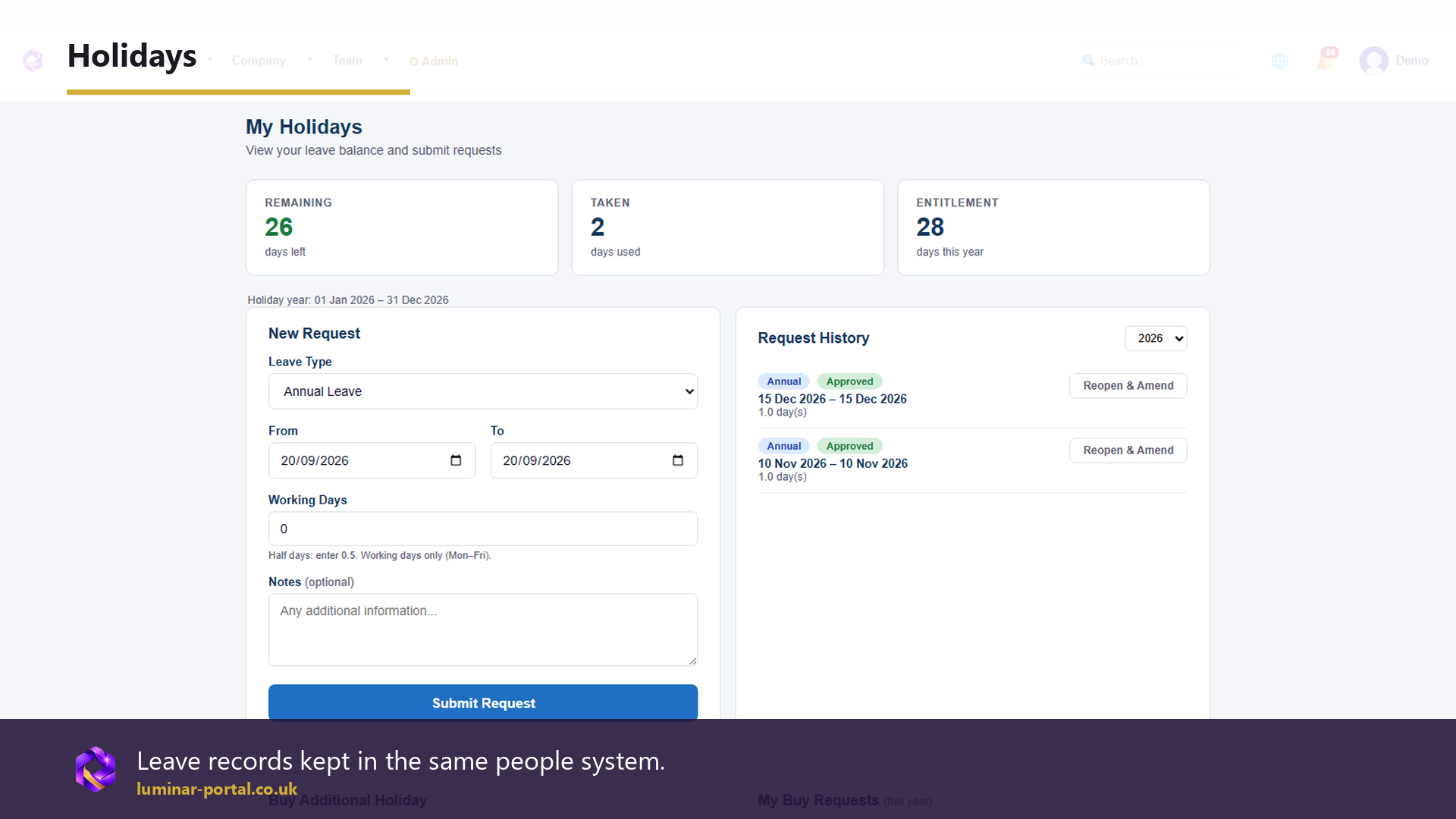Viewport: 1456px width, 819px height.
Task: Click the "15 Dec 2026 – 15 Dec 2026" text
Action: tap(832, 399)
